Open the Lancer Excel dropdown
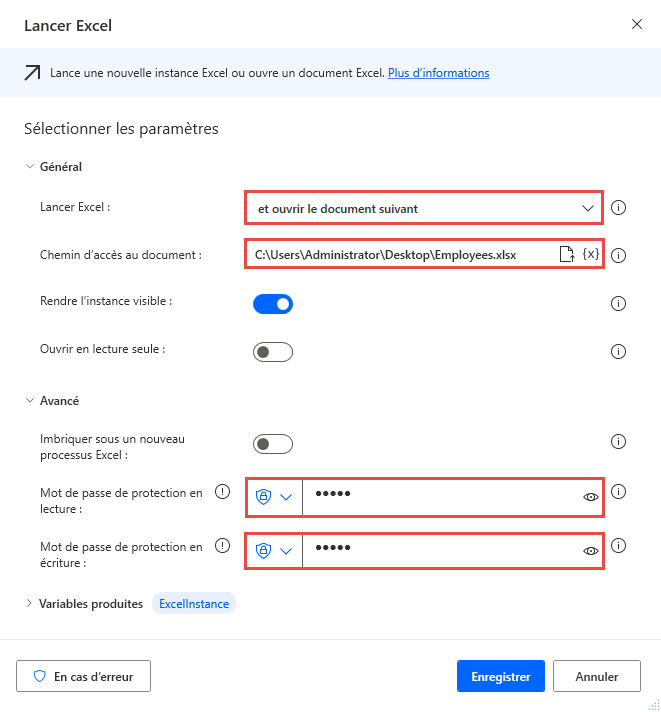661x712 pixels. pos(424,208)
